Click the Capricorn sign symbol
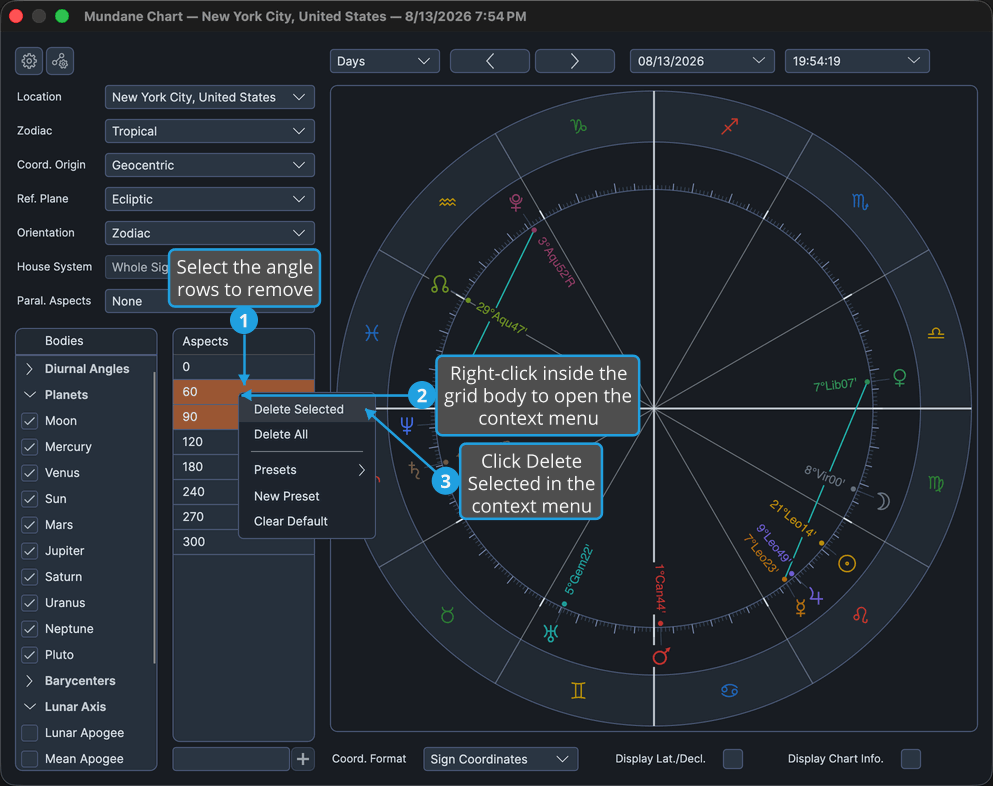This screenshot has height=786, width=993. coord(578,126)
